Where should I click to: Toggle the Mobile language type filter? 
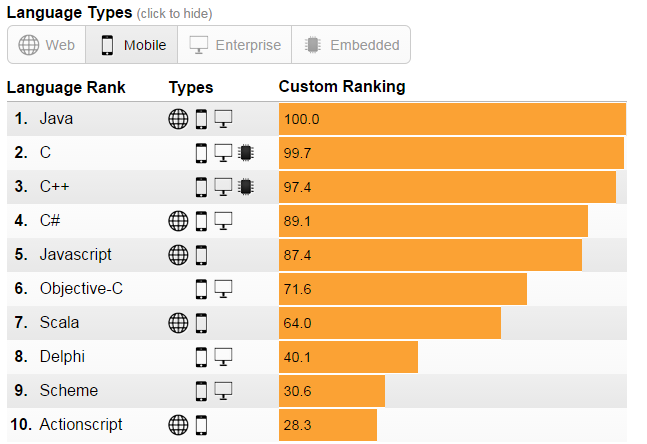point(133,45)
